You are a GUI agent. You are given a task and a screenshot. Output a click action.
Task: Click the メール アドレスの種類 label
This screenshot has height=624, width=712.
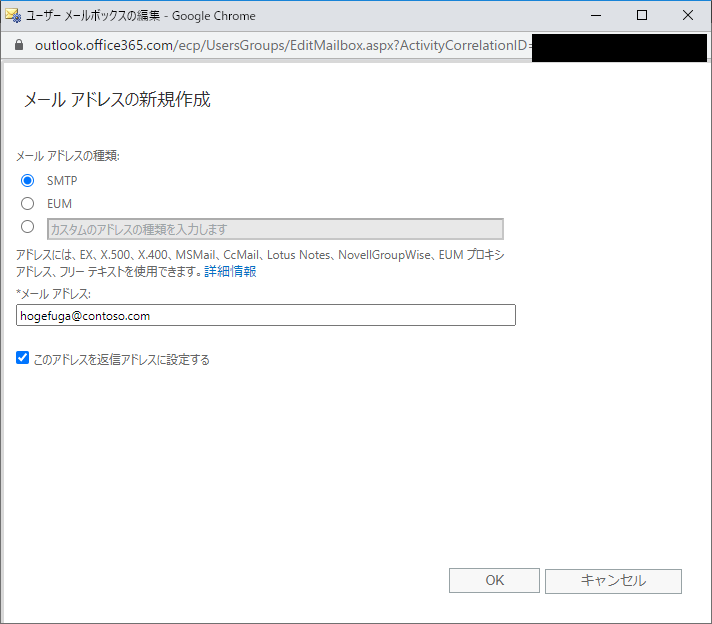(x=68, y=156)
